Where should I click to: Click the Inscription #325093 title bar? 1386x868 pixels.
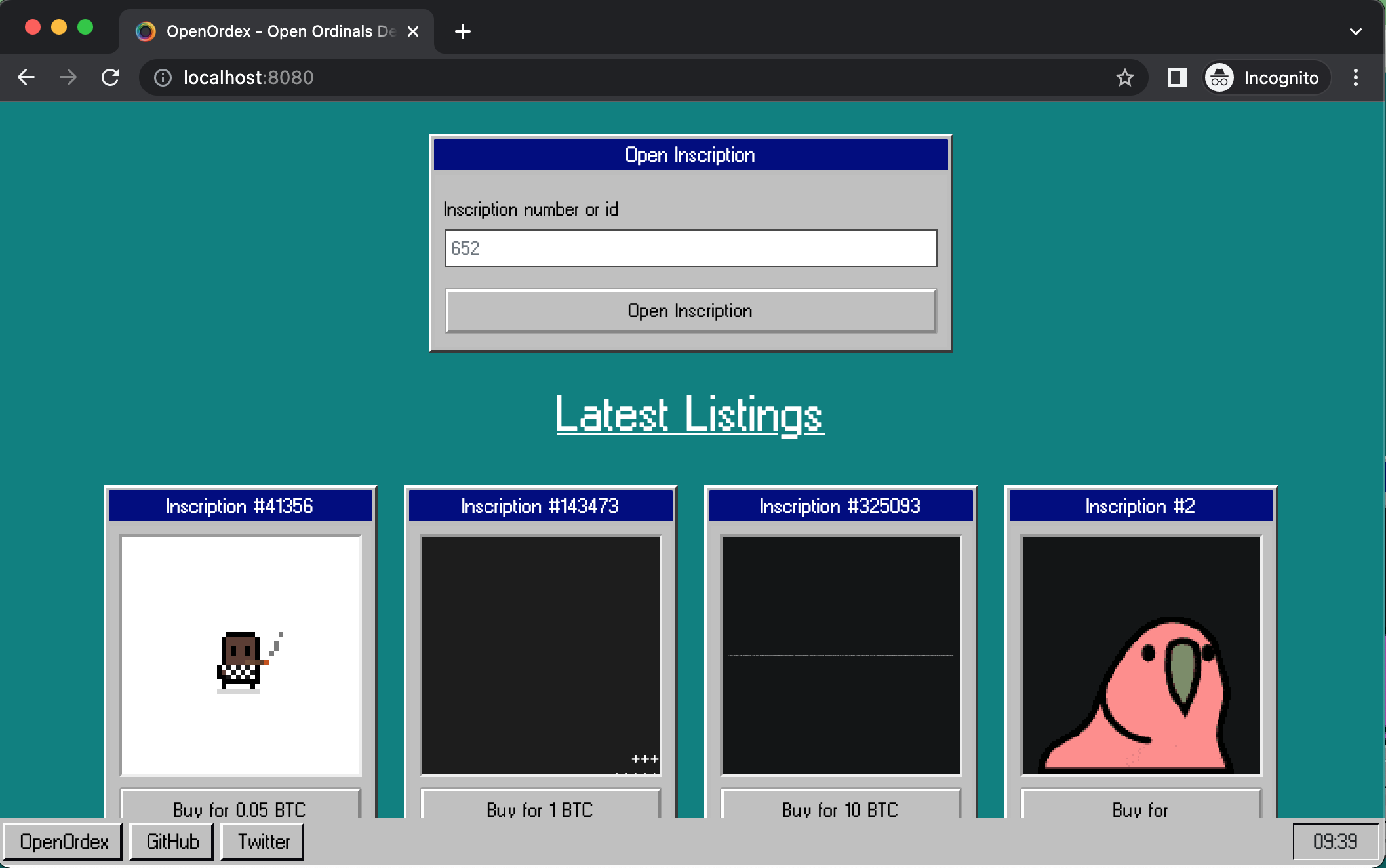(841, 506)
